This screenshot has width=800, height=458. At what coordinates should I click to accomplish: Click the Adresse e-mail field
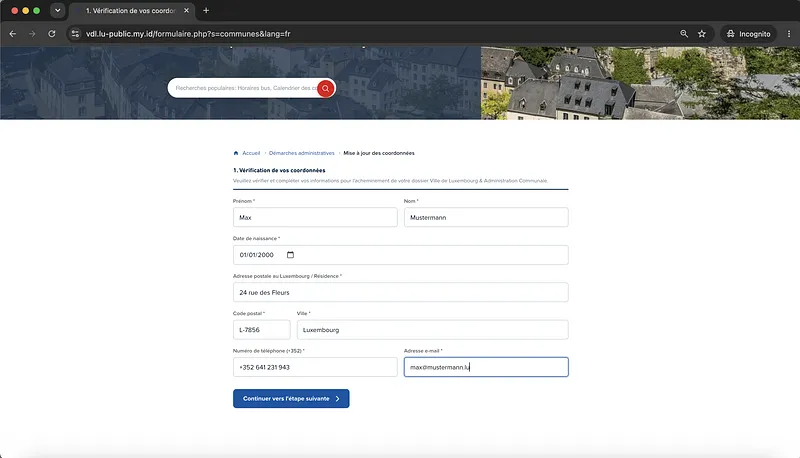click(x=486, y=367)
